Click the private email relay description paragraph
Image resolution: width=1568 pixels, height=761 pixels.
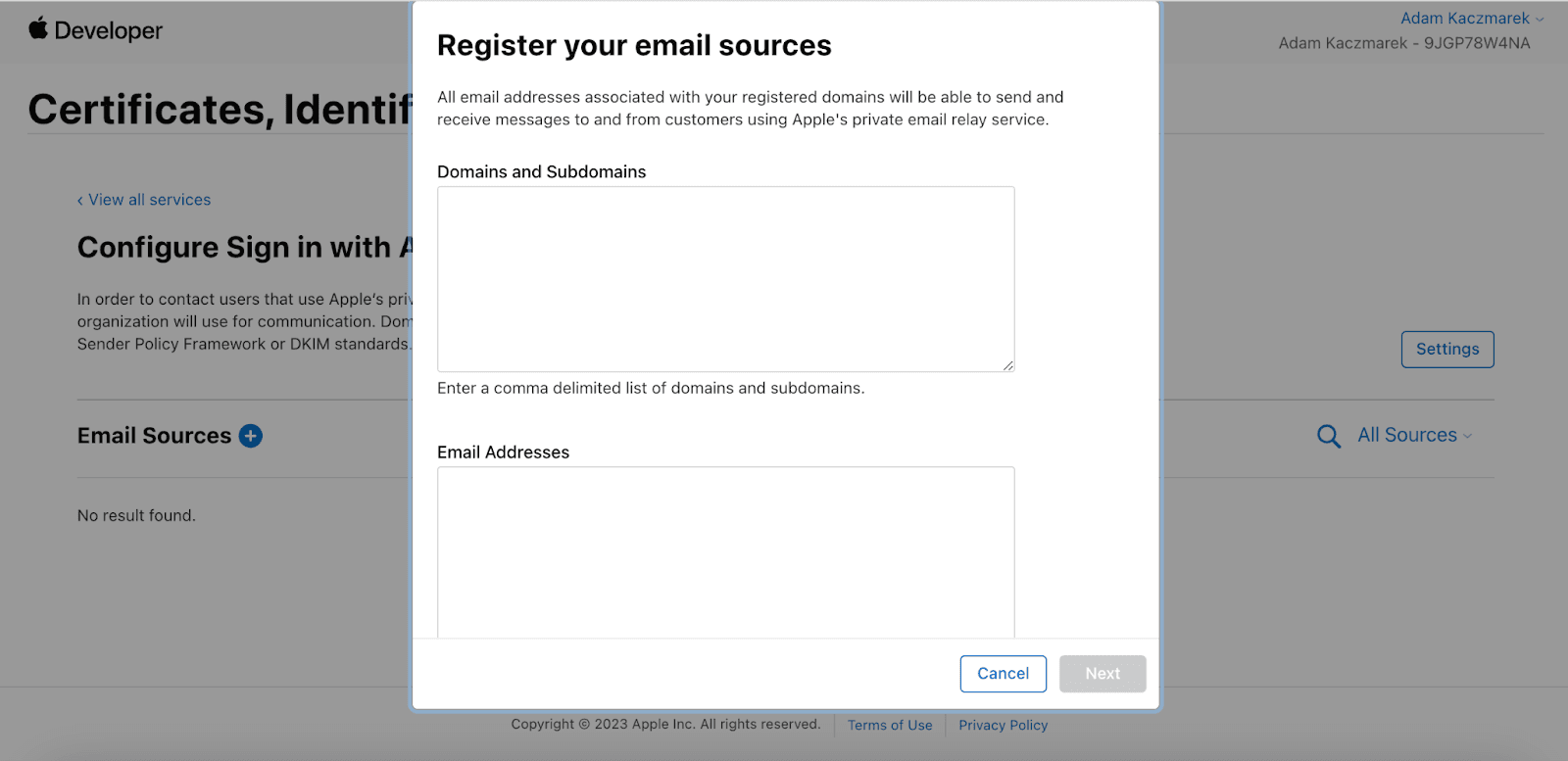click(750, 108)
